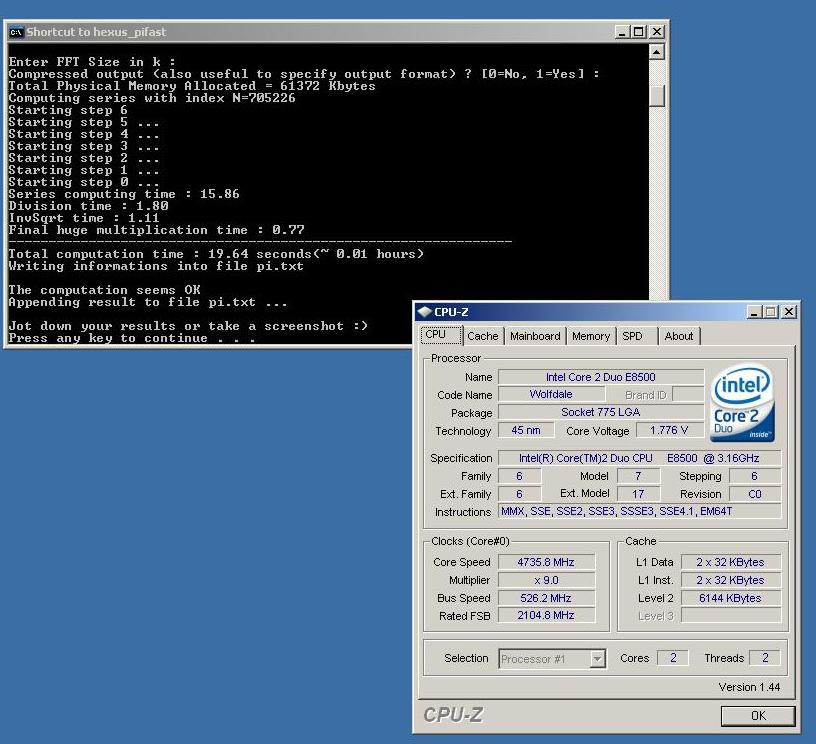Click the Multiplier value x 9.0
The height and width of the screenshot is (744, 816).
[x=546, y=580]
